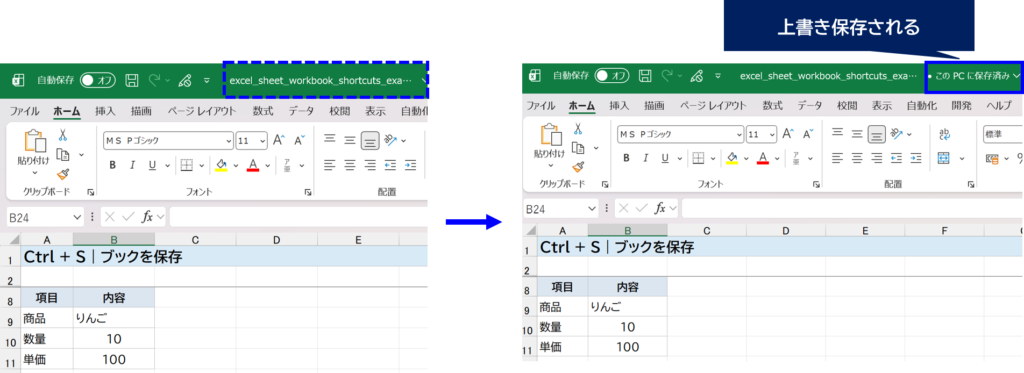The width and height of the screenshot is (1024, 373).
Task: Click the text Orientation icon in the left Excel window
Action: pos(391,140)
